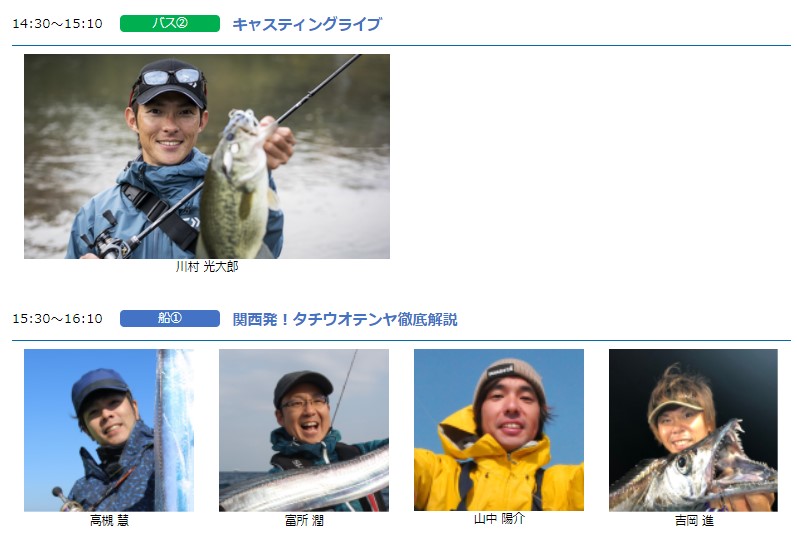797x542 pixels.
Task: Click the blue 船① category badge
Action: (x=170, y=318)
